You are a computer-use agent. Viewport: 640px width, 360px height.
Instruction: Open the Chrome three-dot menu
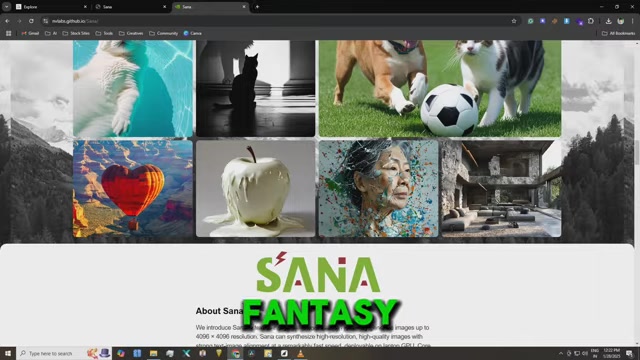pos(633,21)
